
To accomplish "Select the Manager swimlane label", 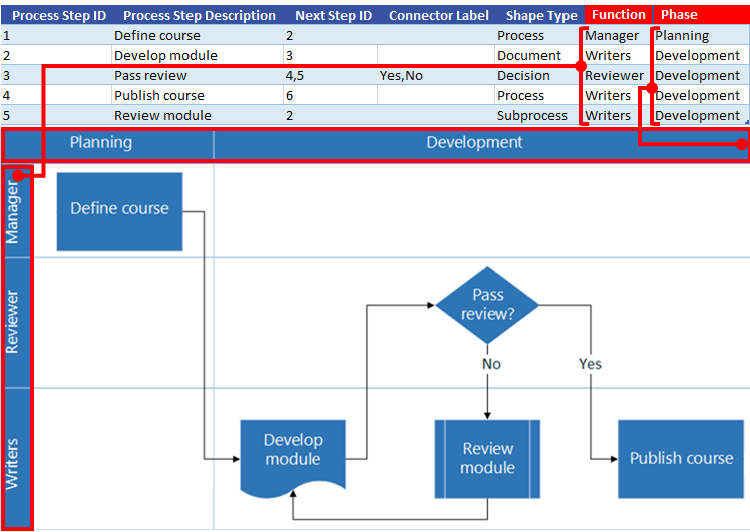I will tap(13, 213).
